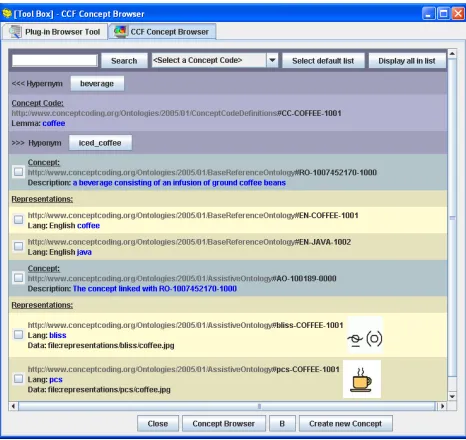Click the Tool Box application icon in title bar

pyautogui.click(x=7, y=13)
